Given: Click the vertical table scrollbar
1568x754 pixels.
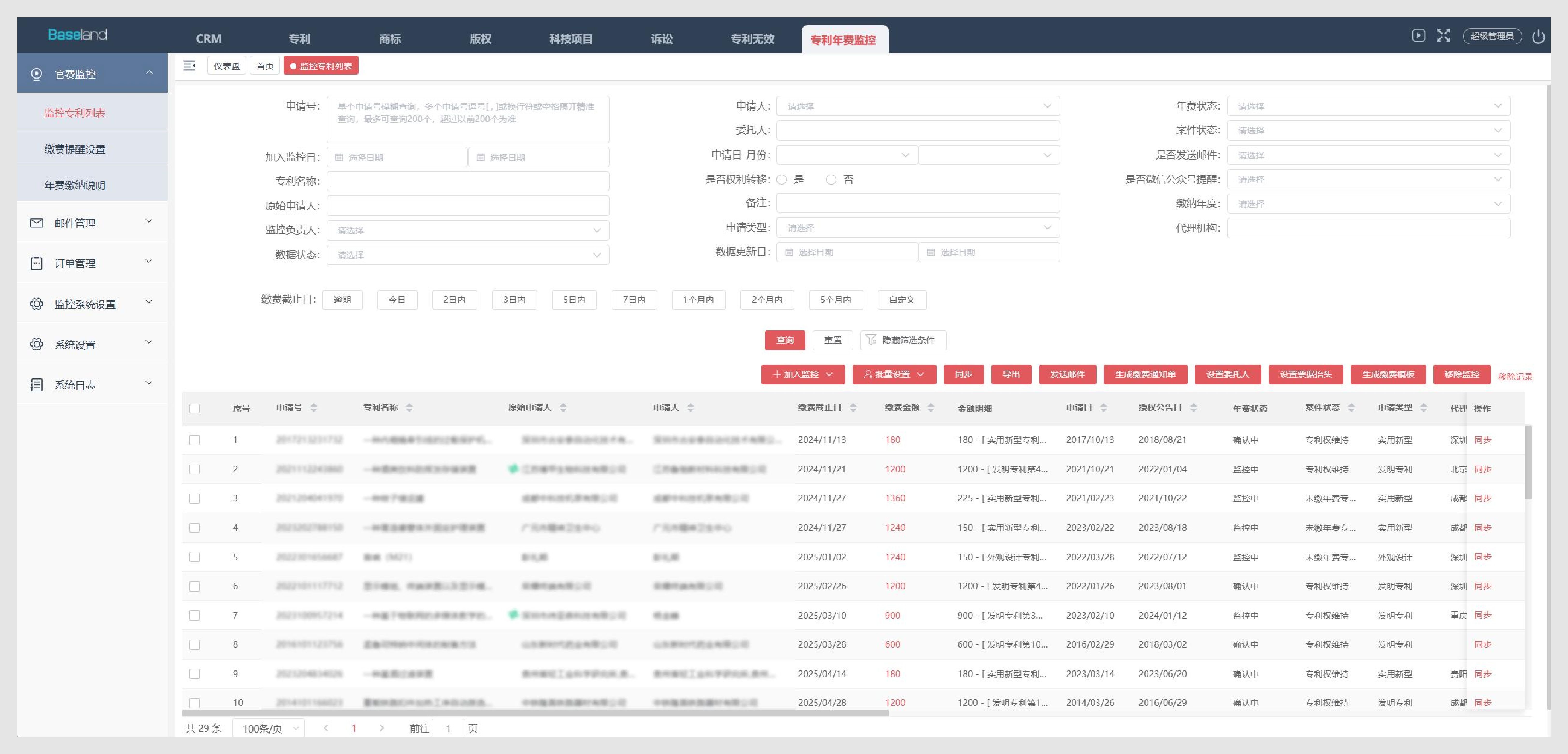Looking at the screenshot, I should point(1528,462).
